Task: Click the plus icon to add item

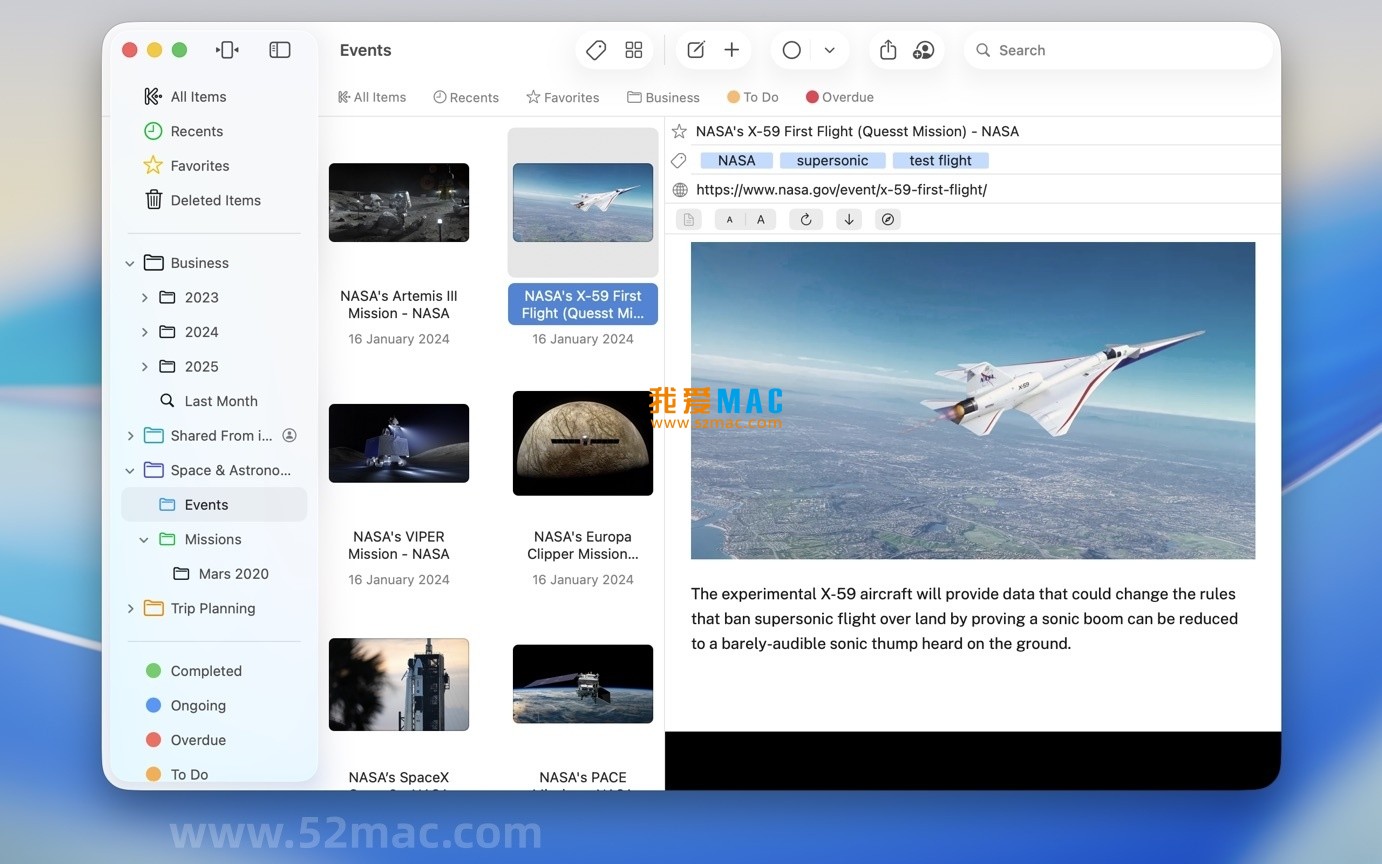Action: (x=731, y=49)
